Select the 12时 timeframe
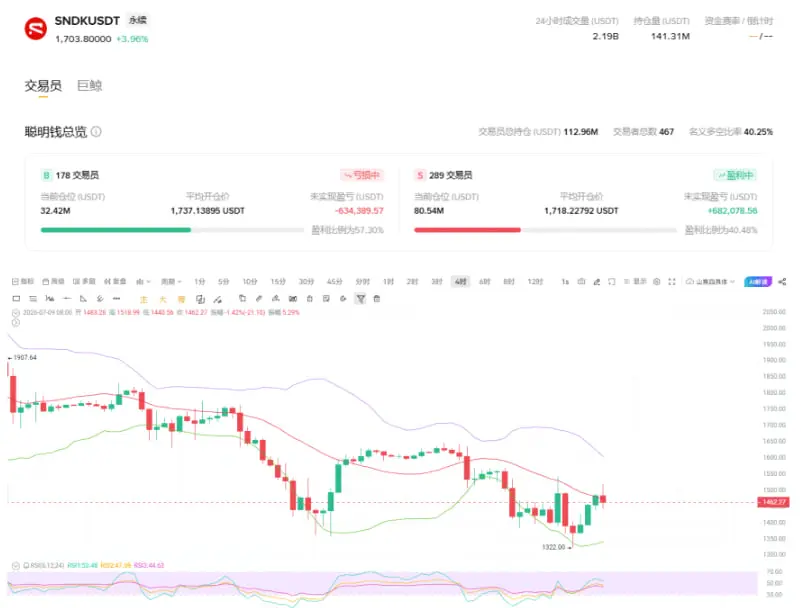The height and width of the screenshot is (608, 801). click(x=535, y=282)
